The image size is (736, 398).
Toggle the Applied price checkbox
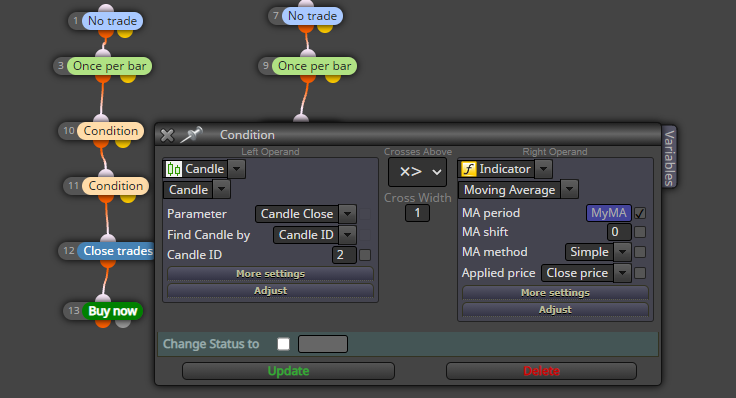coord(640,273)
